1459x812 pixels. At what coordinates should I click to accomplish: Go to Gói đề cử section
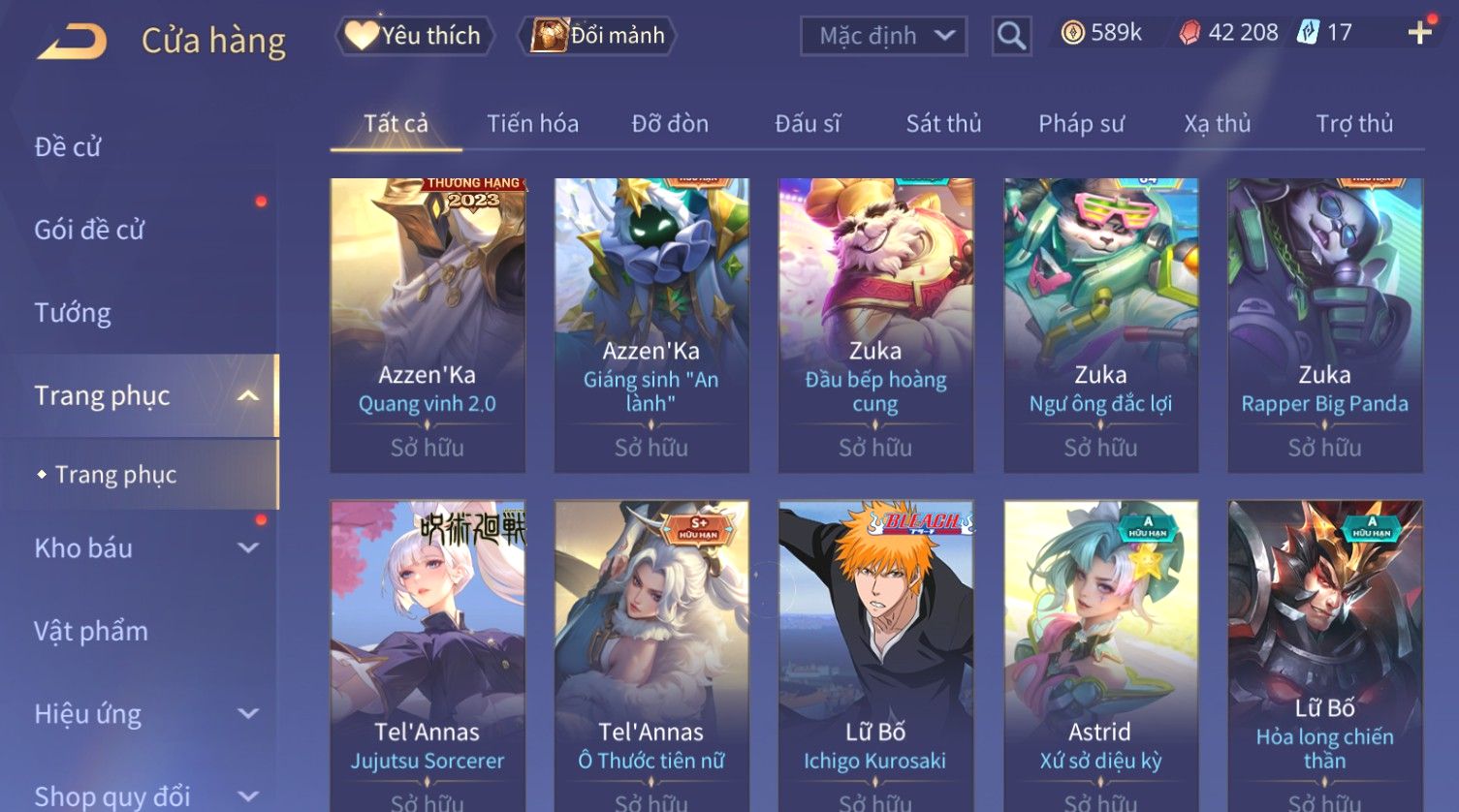pos(89,230)
